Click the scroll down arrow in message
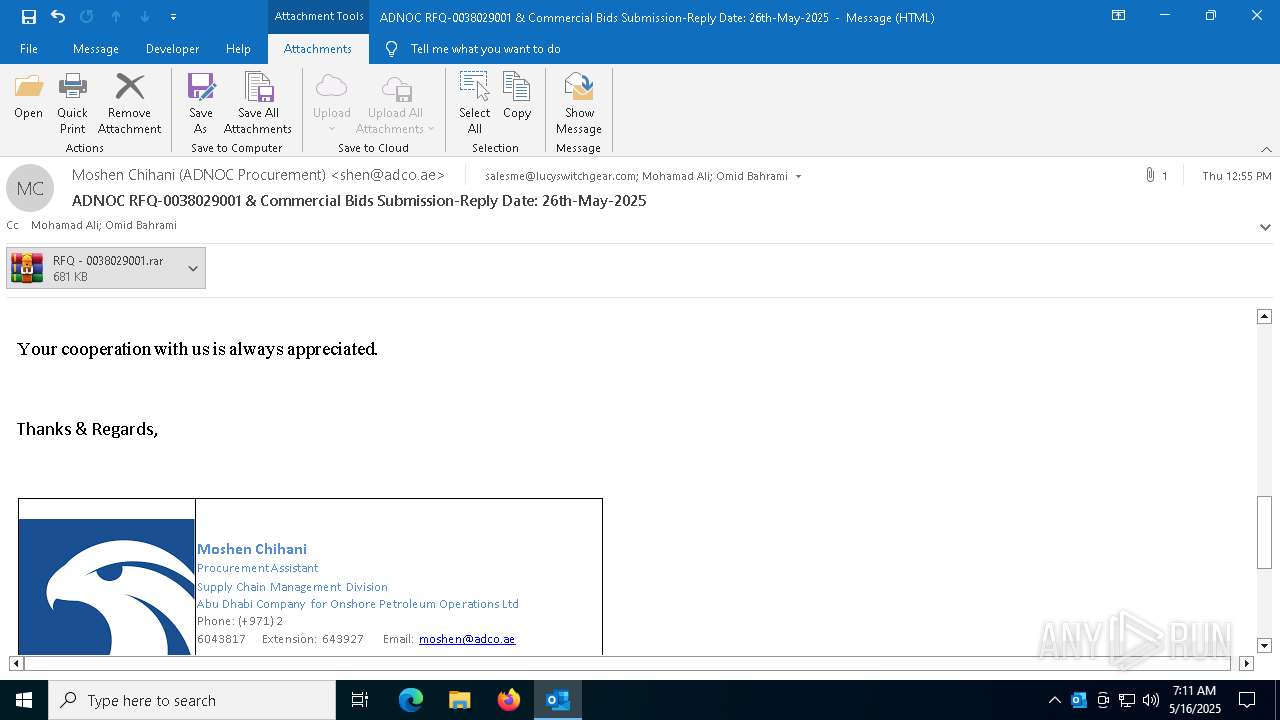The height and width of the screenshot is (720, 1280). 1264,646
